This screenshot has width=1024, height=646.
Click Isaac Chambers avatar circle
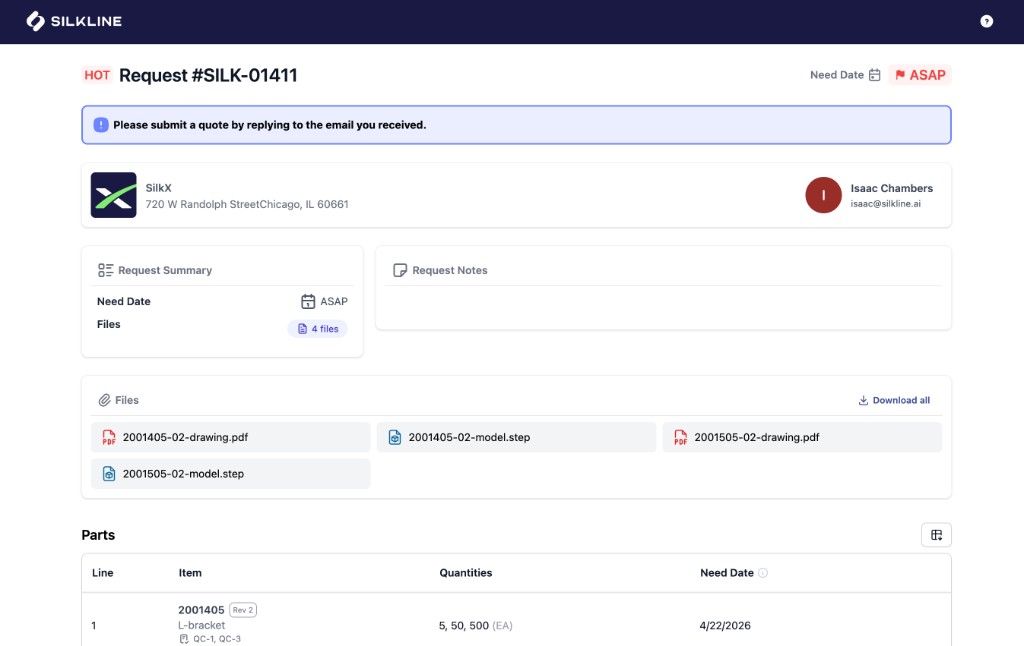click(823, 195)
